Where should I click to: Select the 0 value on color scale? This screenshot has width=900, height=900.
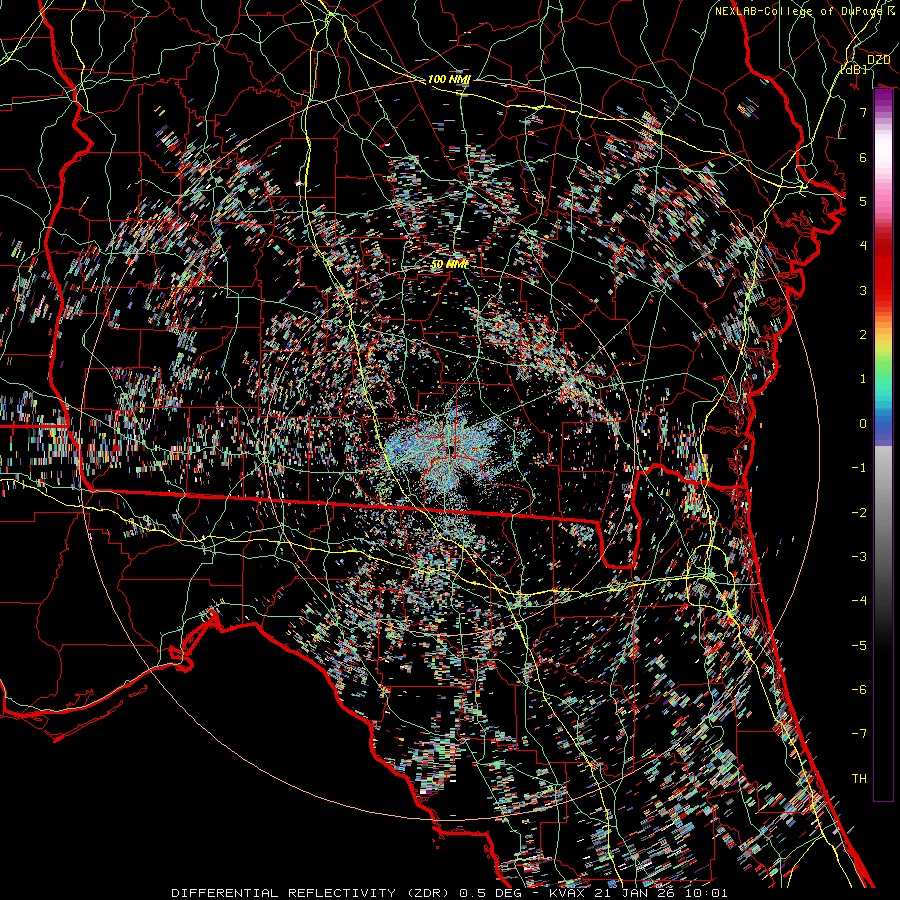click(863, 423)
